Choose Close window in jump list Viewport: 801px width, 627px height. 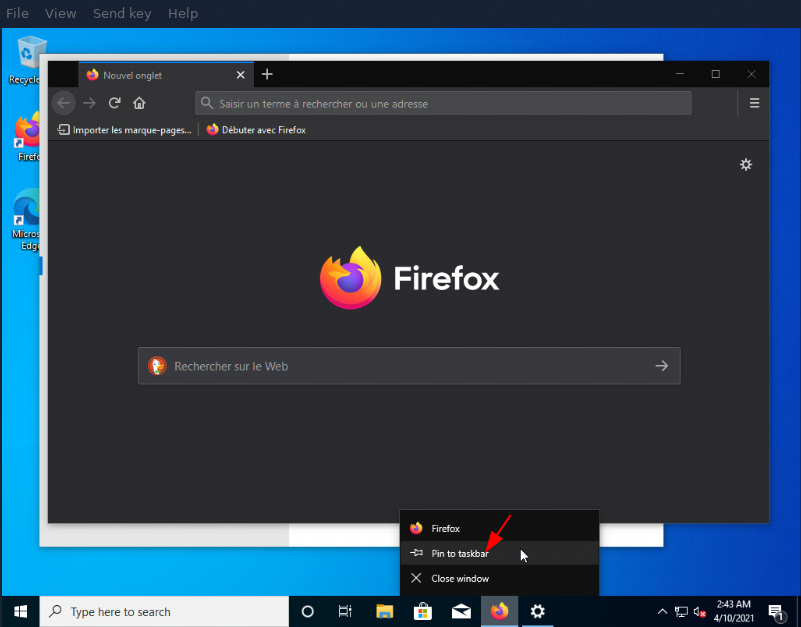499,578
